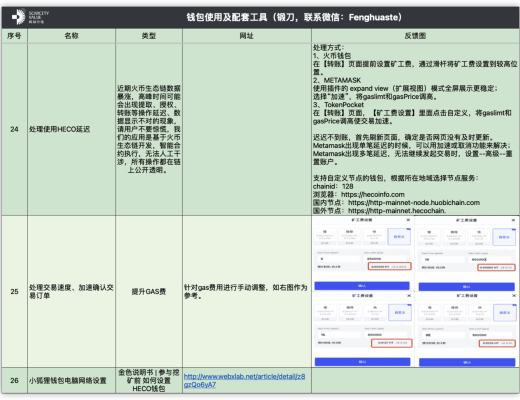520x400 pixels.
Task: Select row number 24 cell
Action: click(14, 129)
